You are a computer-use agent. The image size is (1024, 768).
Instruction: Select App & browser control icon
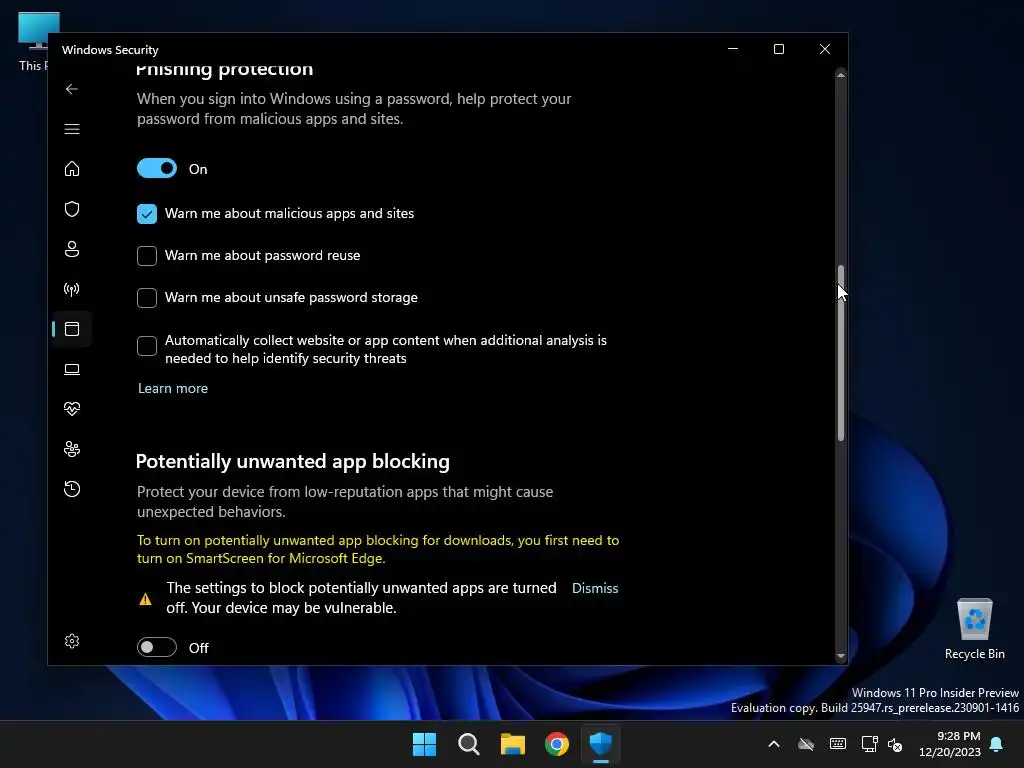pos(72,329)
